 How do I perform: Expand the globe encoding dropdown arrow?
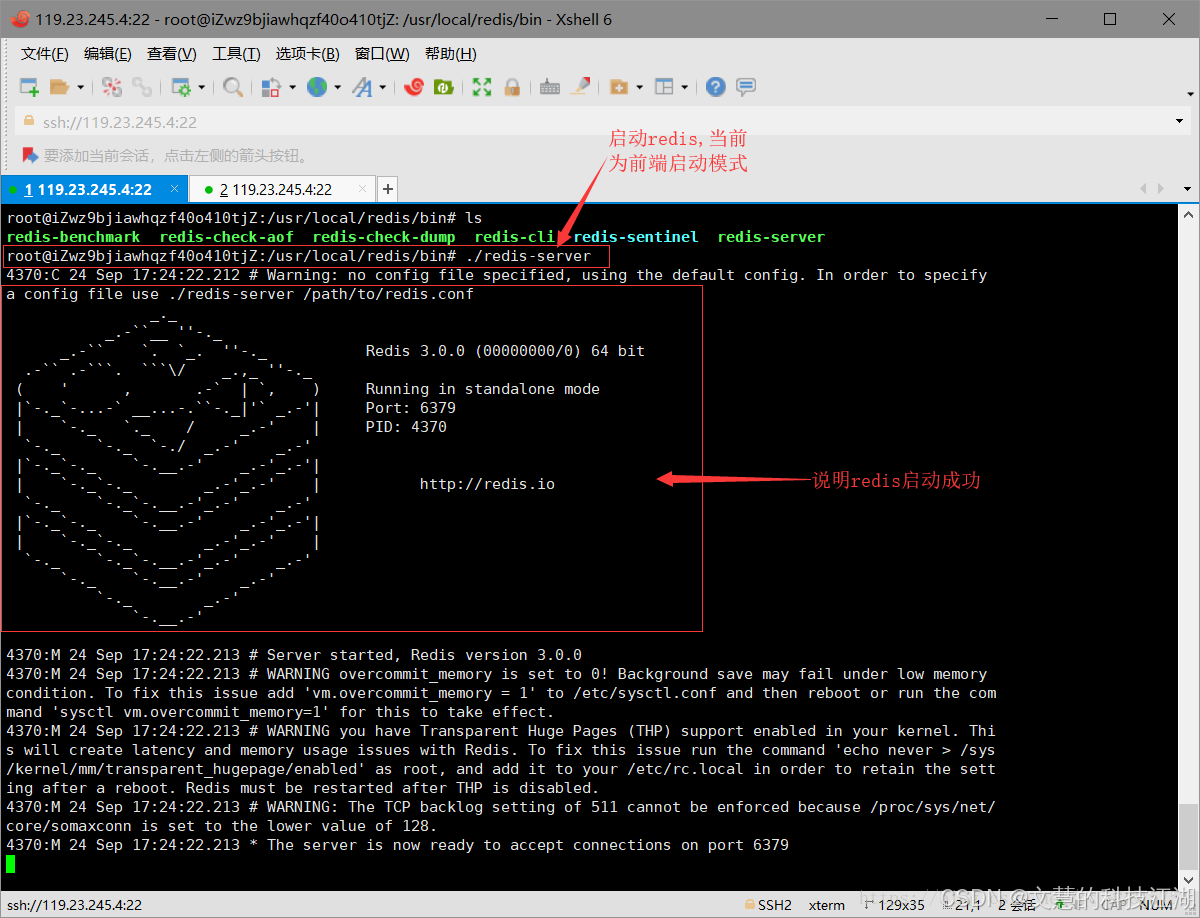click(338, 88)
